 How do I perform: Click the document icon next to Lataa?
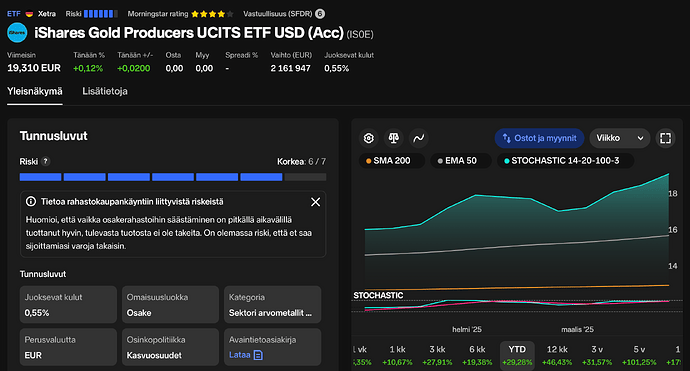[x=258, y=355]
